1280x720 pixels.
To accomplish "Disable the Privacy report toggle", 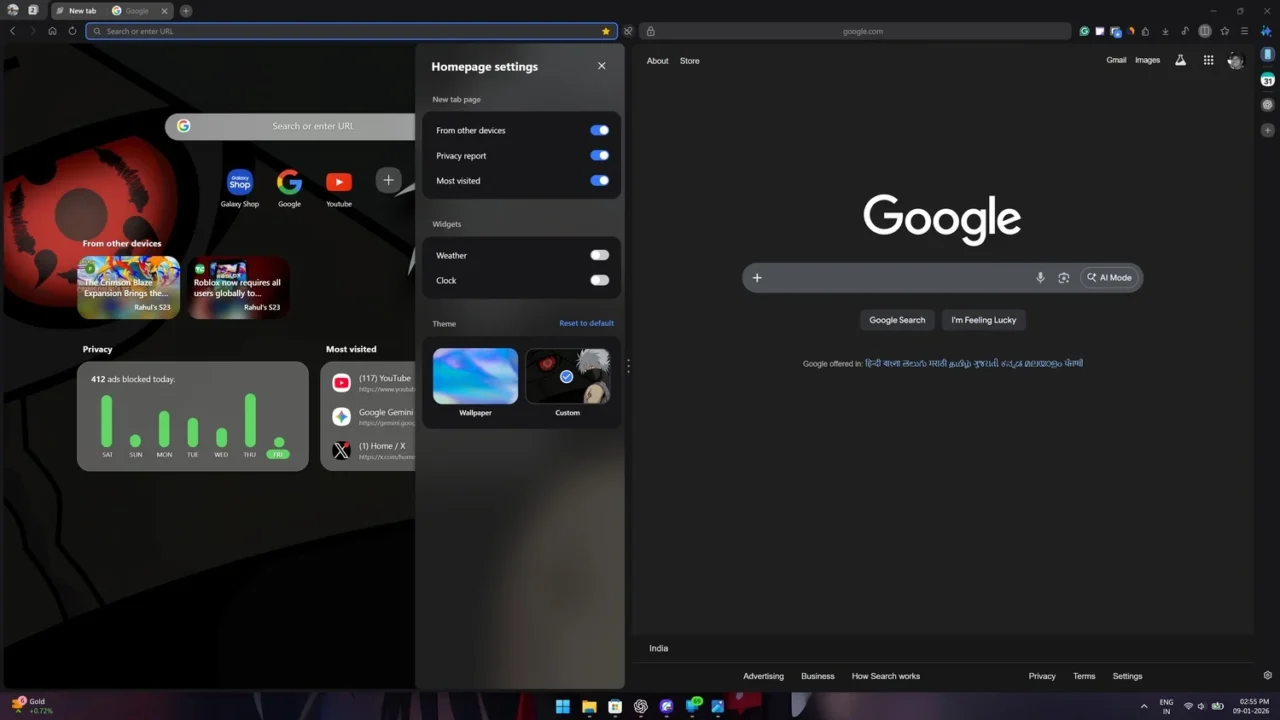I will click(599, 155).
